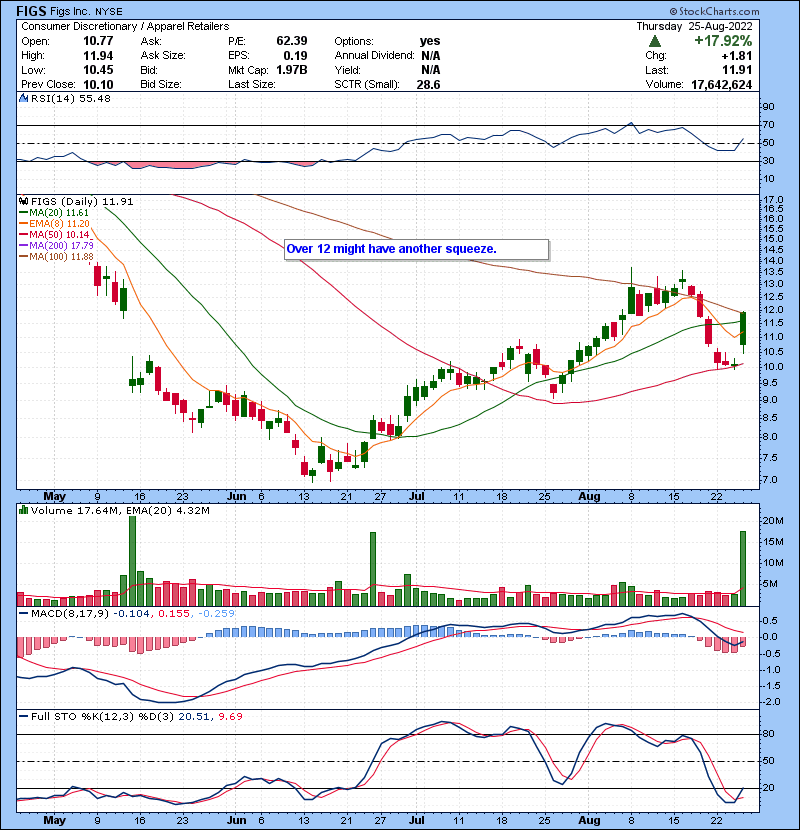Click the +17.92% percent change value
This screenshot has width=800, height=830.
(723, 41)
